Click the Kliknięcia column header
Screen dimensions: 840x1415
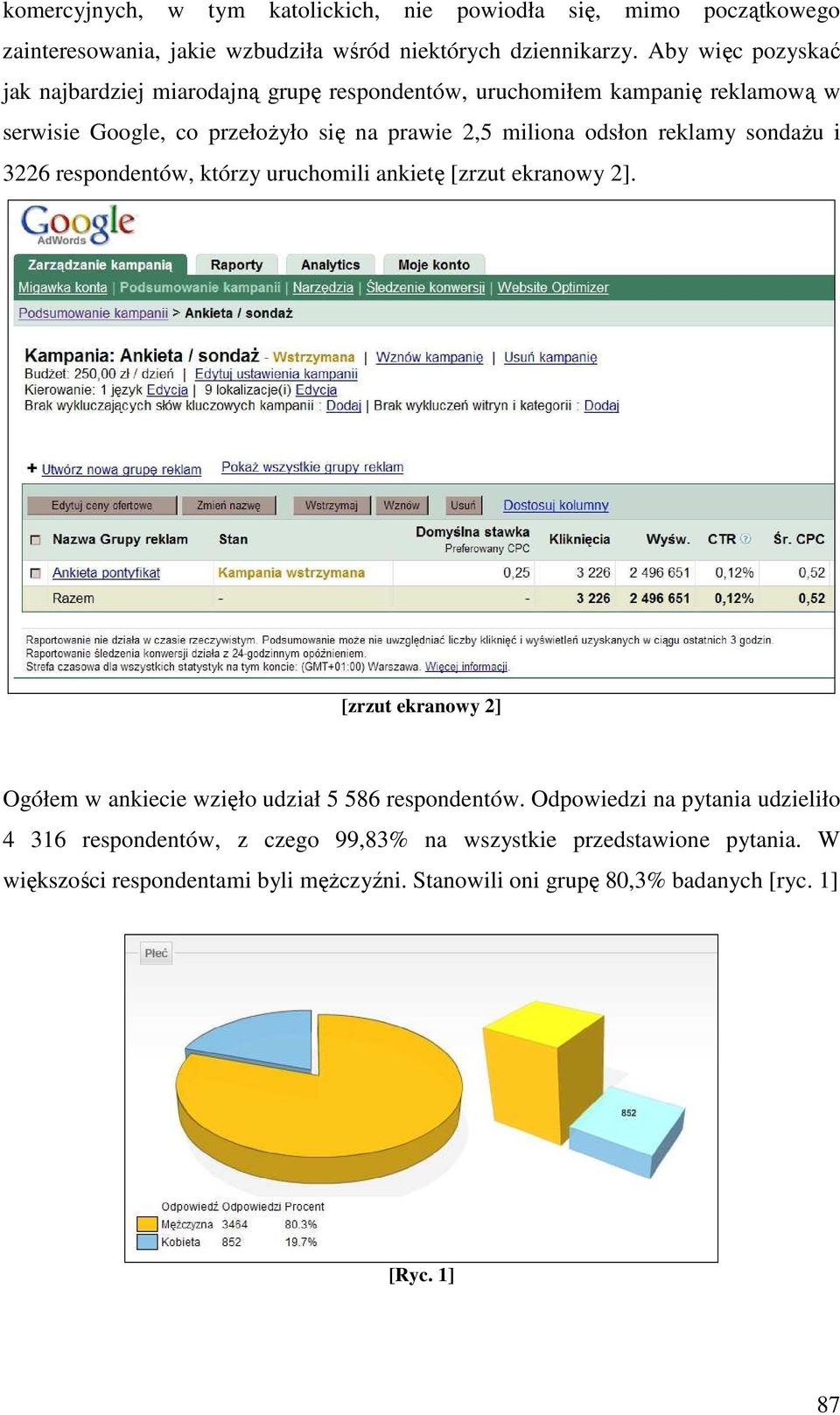tap(579, 539)
